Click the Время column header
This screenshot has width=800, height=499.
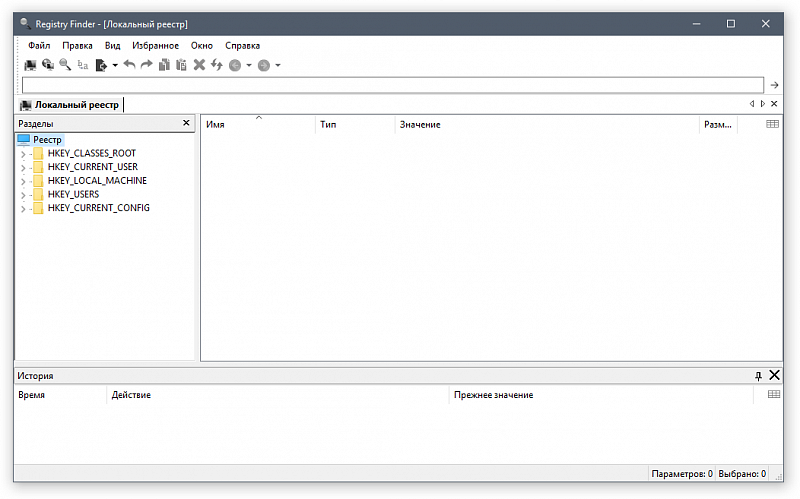60,395
